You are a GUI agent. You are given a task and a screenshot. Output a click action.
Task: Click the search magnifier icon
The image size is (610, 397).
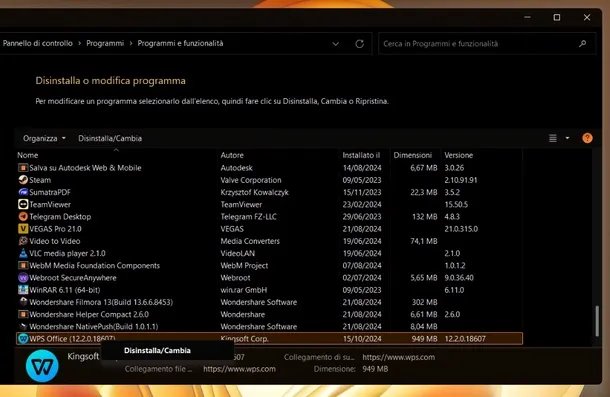click(x=582, y=44)
